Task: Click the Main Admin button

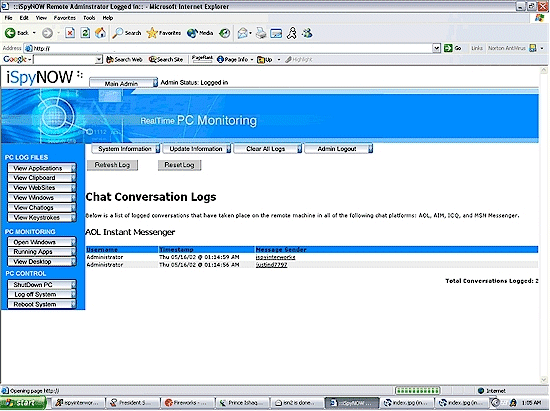Action: point(123,83)
